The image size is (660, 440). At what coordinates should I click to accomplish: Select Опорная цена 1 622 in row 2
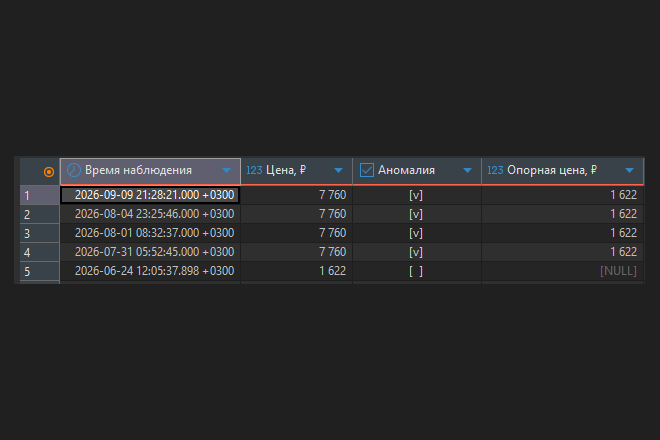coord(562,214)
